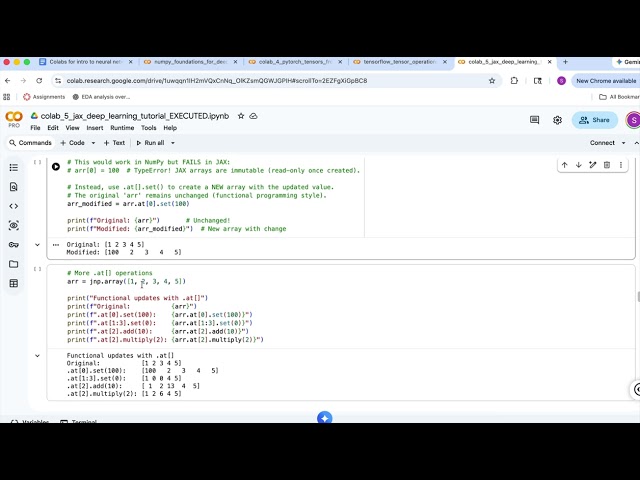Open Connect options dropdown arrow
This screenshot has width=640, height=480.
coord(623,143)
